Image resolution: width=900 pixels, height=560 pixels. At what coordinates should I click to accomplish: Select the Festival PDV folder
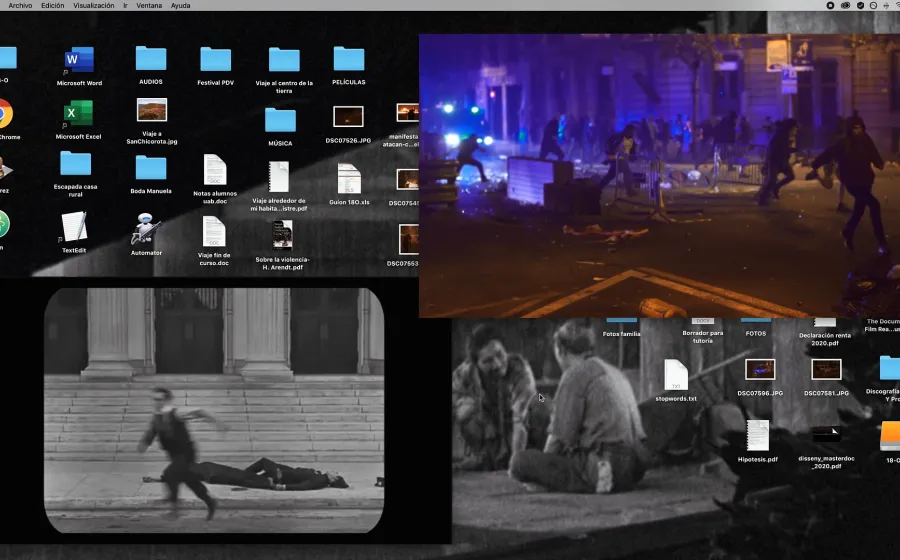coord(216,59)
